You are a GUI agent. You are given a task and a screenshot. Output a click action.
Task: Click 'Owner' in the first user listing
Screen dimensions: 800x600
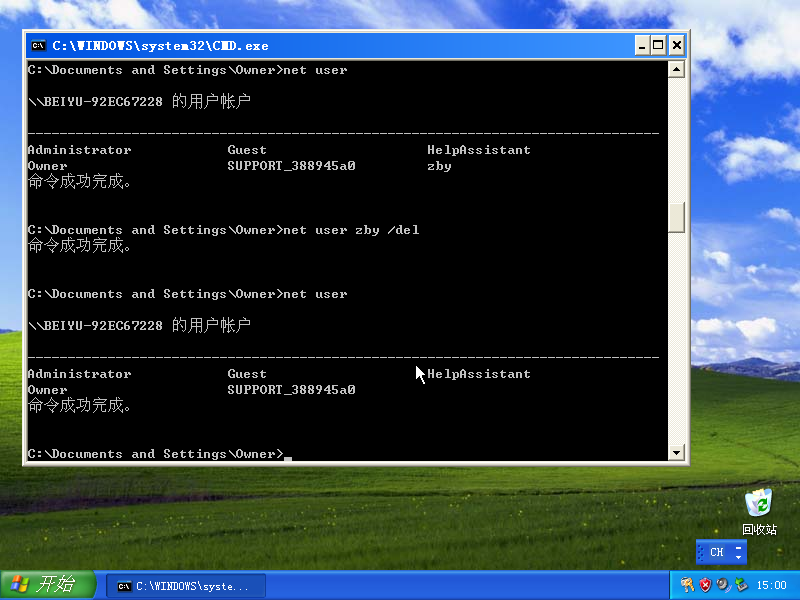[47, 166]
